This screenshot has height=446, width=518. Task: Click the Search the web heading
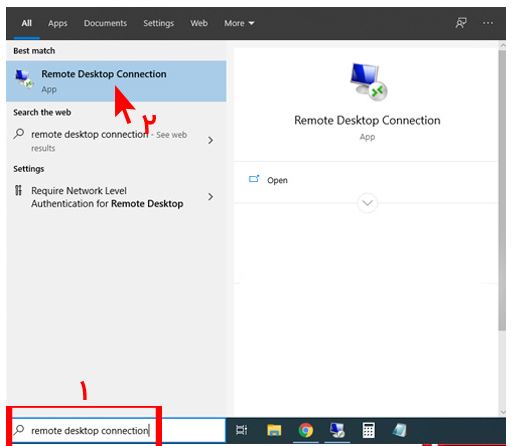42,112
